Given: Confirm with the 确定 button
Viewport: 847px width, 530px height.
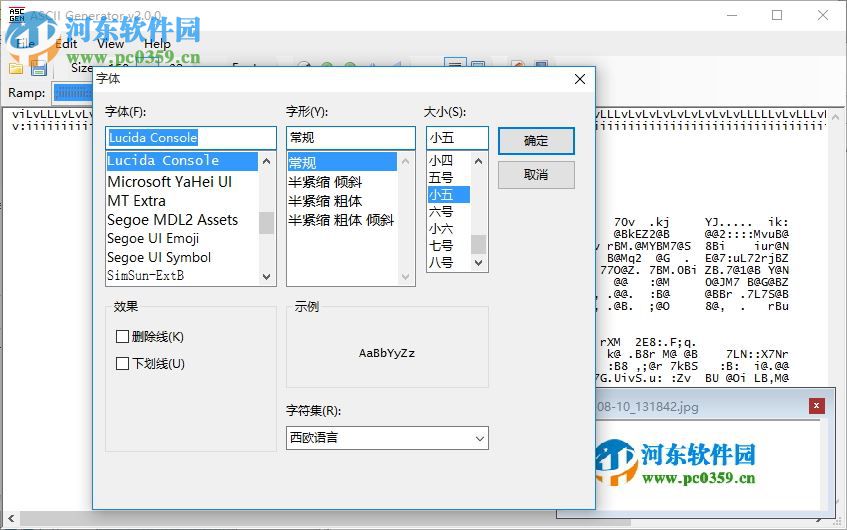Looking at the screenshot, I should tap(536, 141).
